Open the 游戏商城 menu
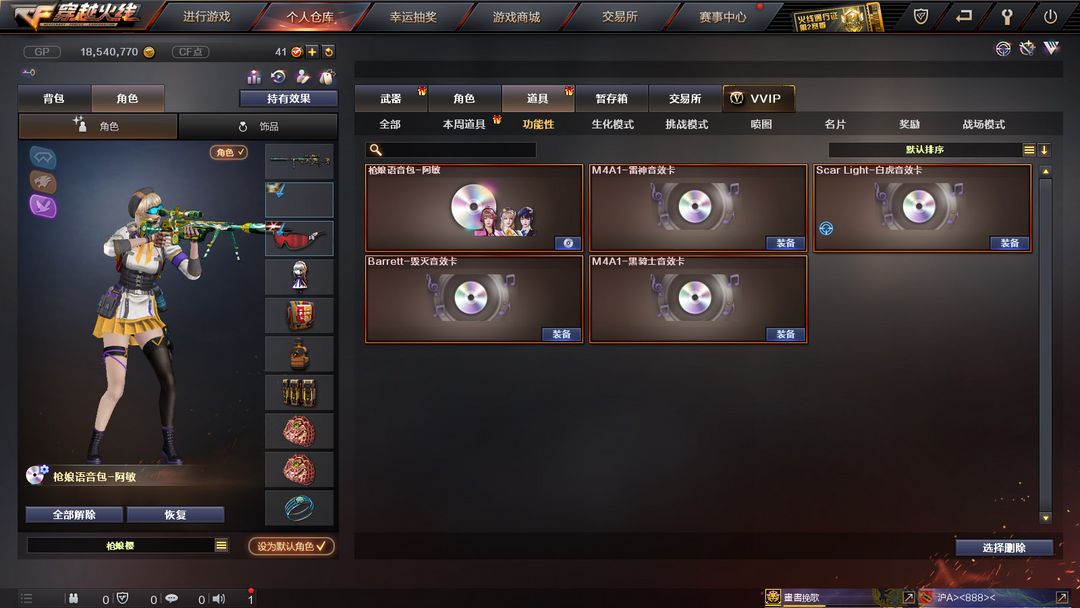This screenshot has height=608, width=1080. 516,17
